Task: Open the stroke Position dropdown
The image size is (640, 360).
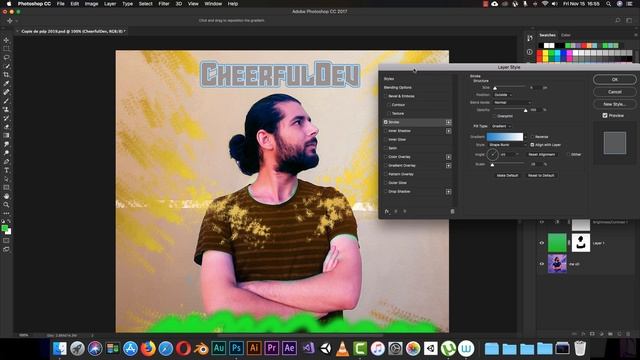Action: coord(502,95)
